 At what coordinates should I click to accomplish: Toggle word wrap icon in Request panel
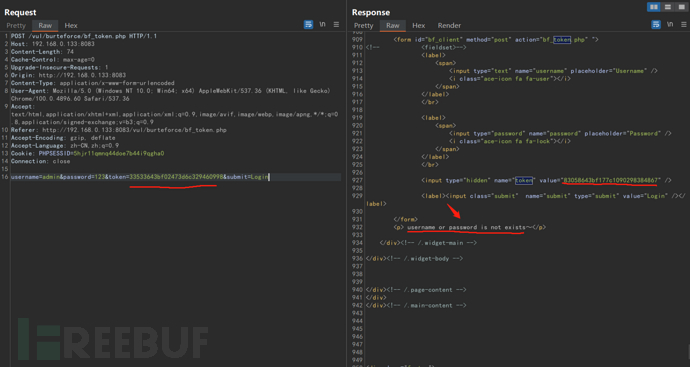point(308,25)
